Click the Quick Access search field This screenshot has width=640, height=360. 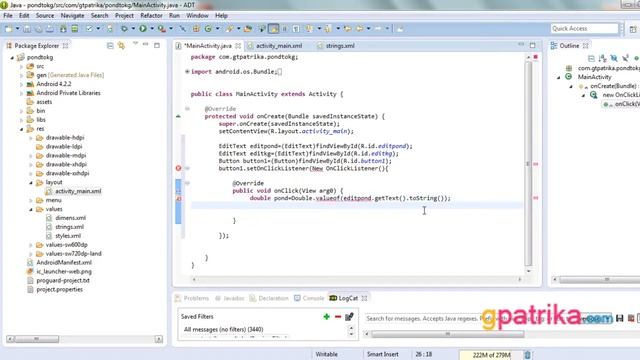click(584, 28)
